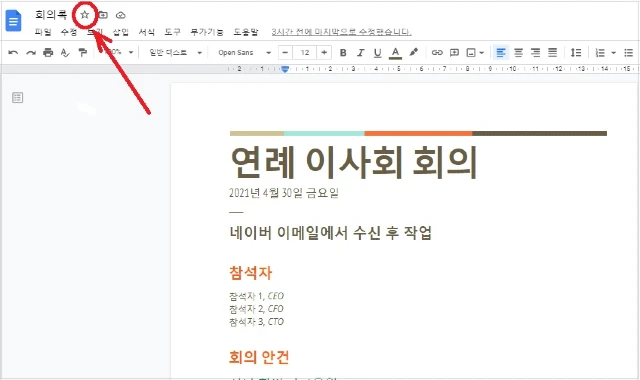The image size is (640, 380).
Task: Open the 일반 텍스트 paragraph style dropdown
Action: 176,53
